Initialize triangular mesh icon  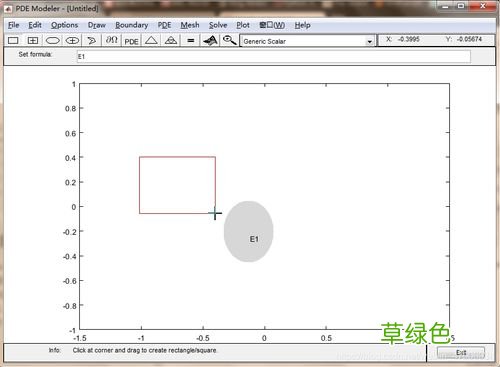151,41
